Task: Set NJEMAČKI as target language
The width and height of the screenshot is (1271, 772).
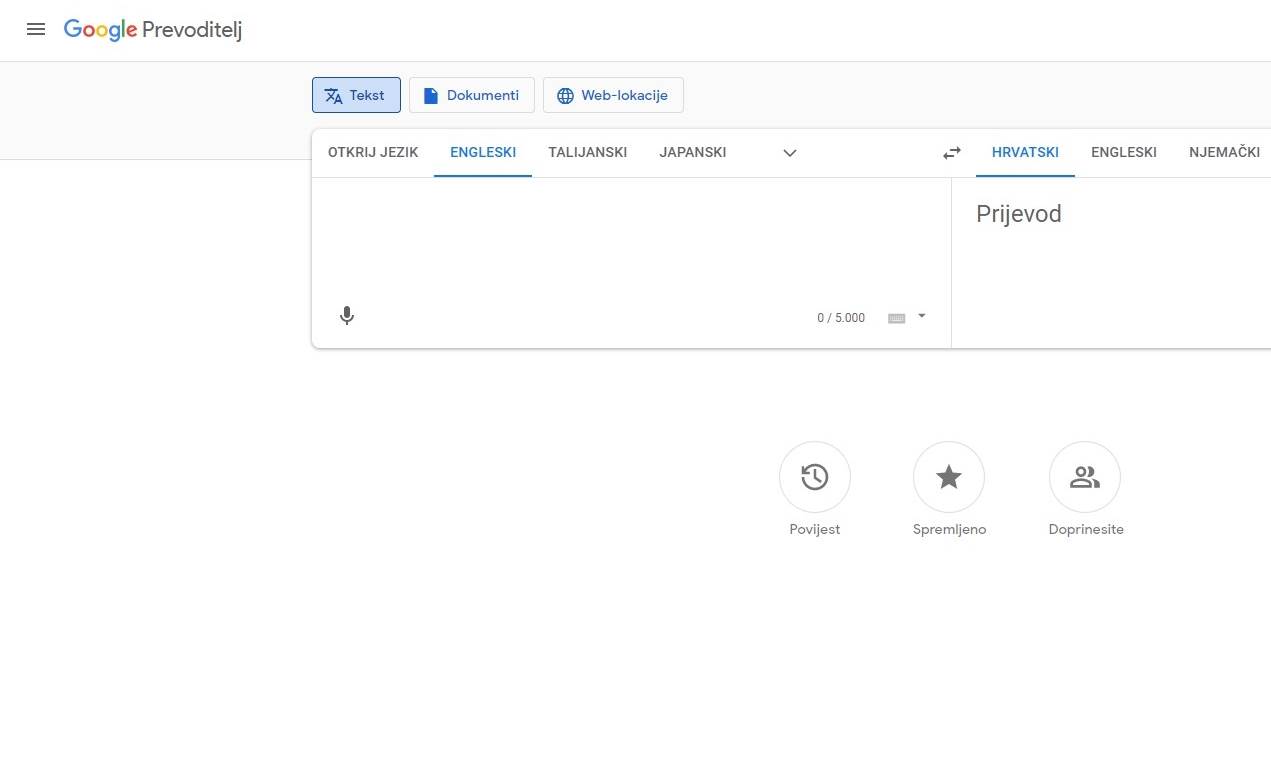Action: (1224, 153)
